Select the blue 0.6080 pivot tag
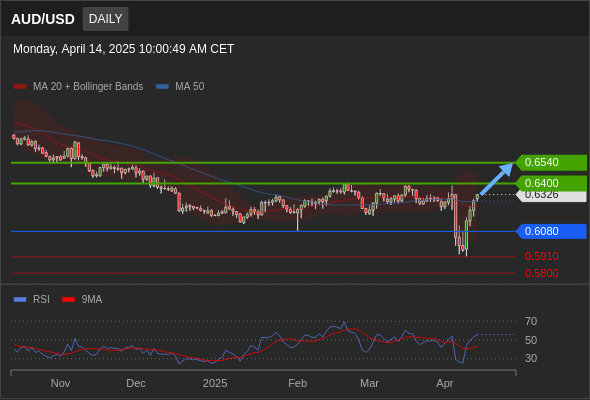Image resolution: width=590 pixels, height=400 pixels. point(551,231)
